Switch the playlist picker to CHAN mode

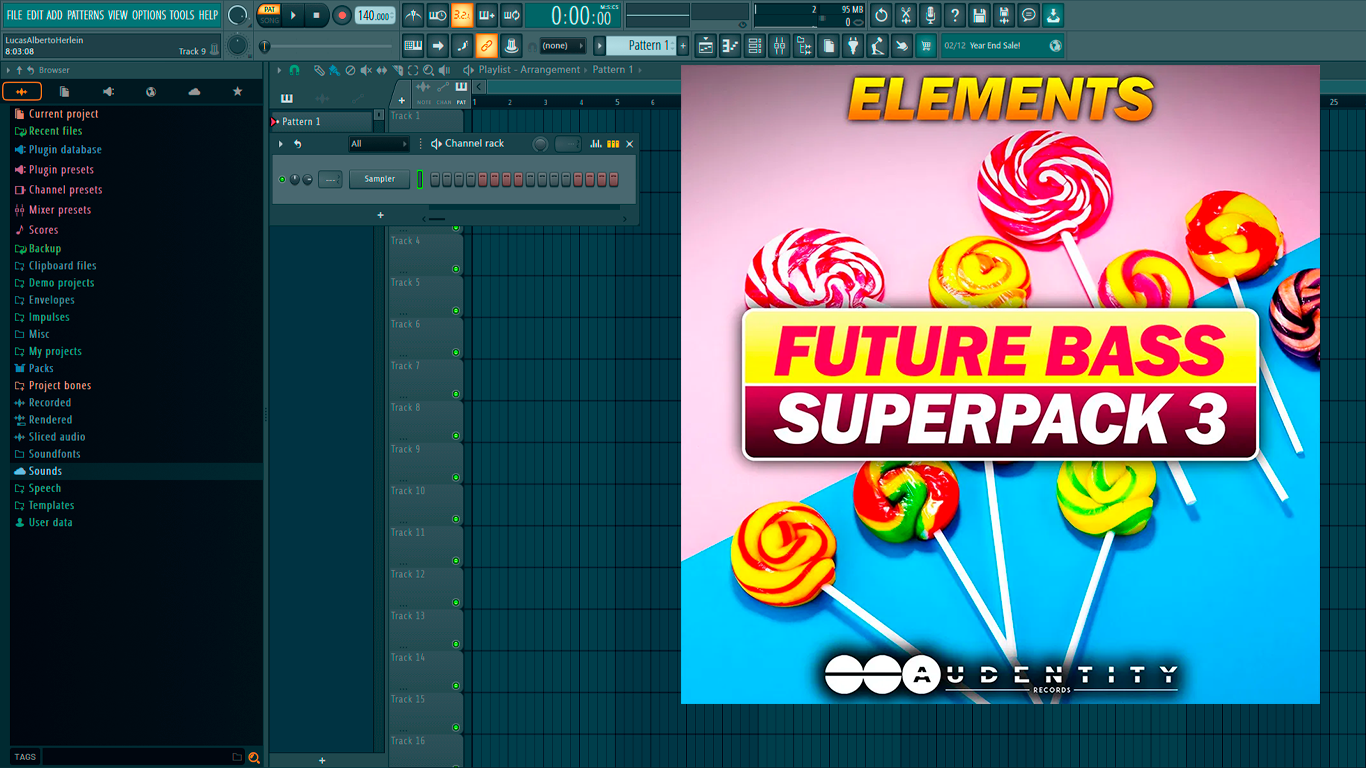[x=443, y=92]
